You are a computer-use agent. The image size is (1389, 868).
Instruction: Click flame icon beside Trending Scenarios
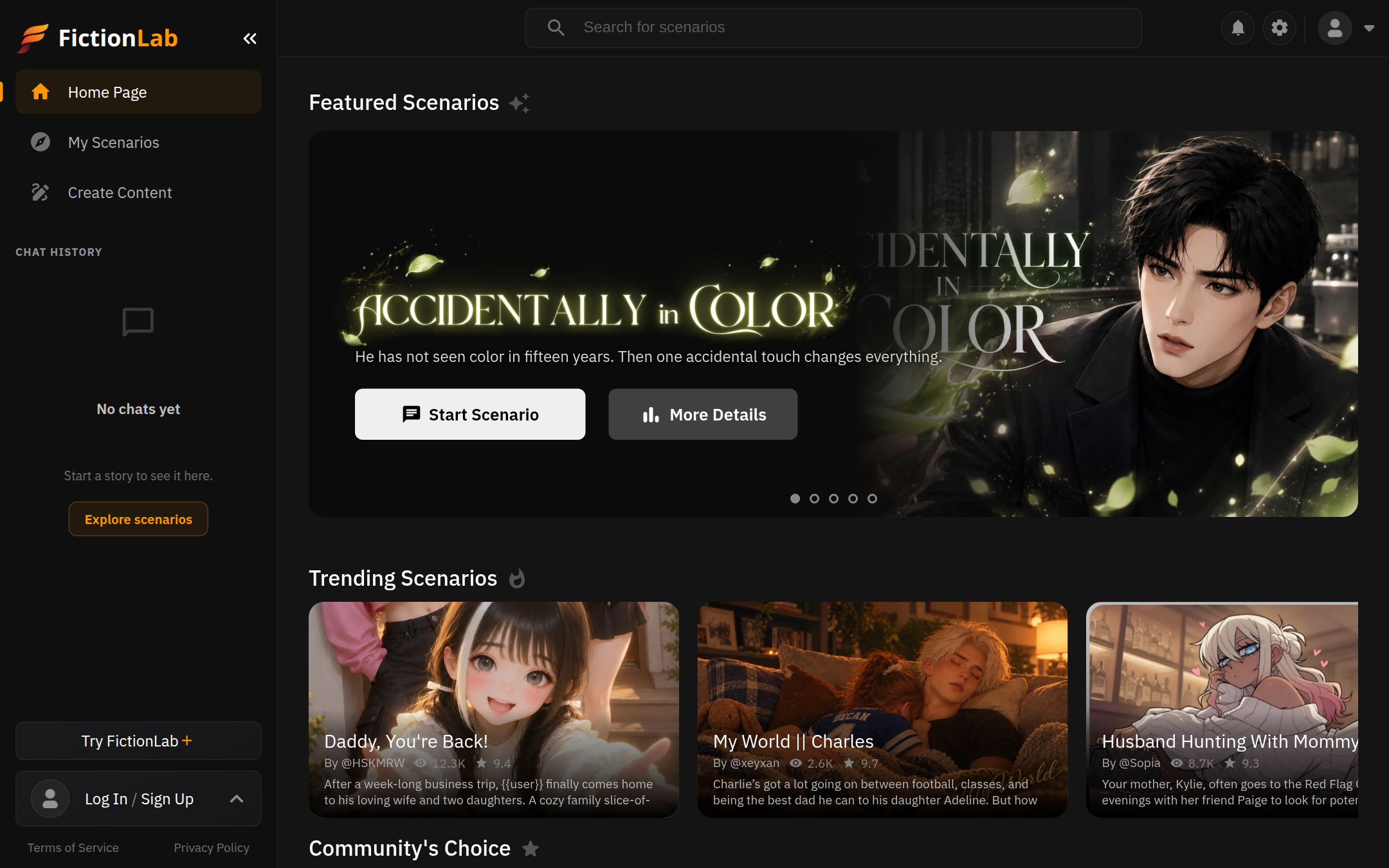[x=517, y=579]
